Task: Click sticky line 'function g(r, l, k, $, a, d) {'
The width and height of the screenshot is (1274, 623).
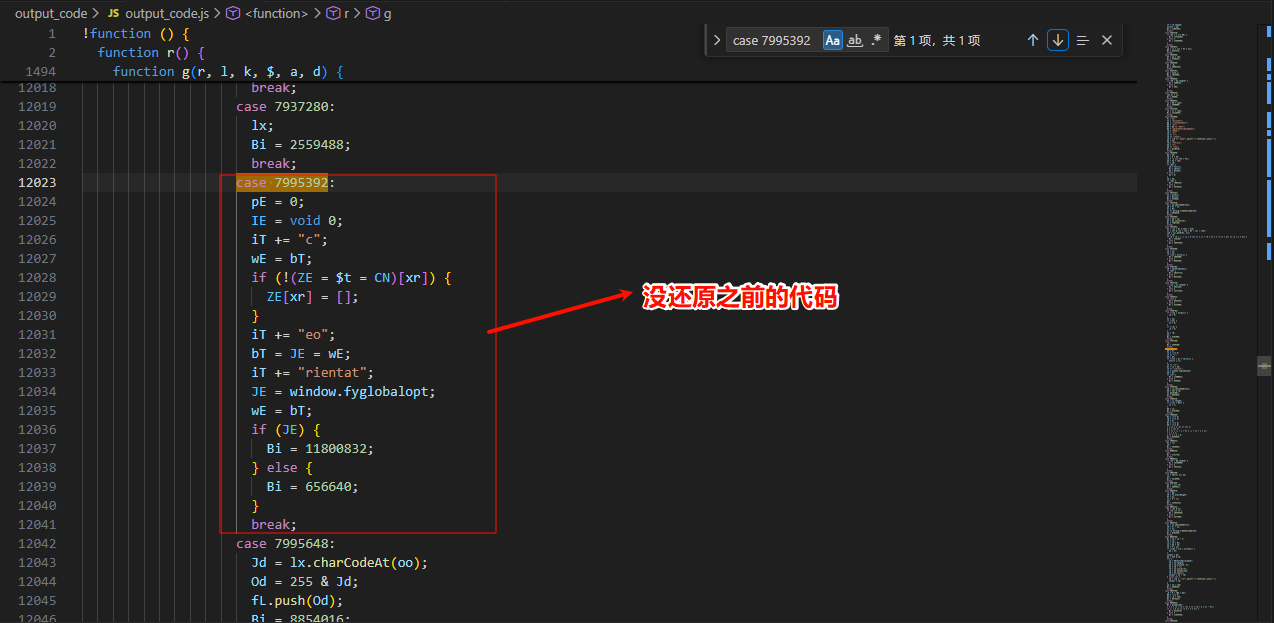Action: coord(228,71)
